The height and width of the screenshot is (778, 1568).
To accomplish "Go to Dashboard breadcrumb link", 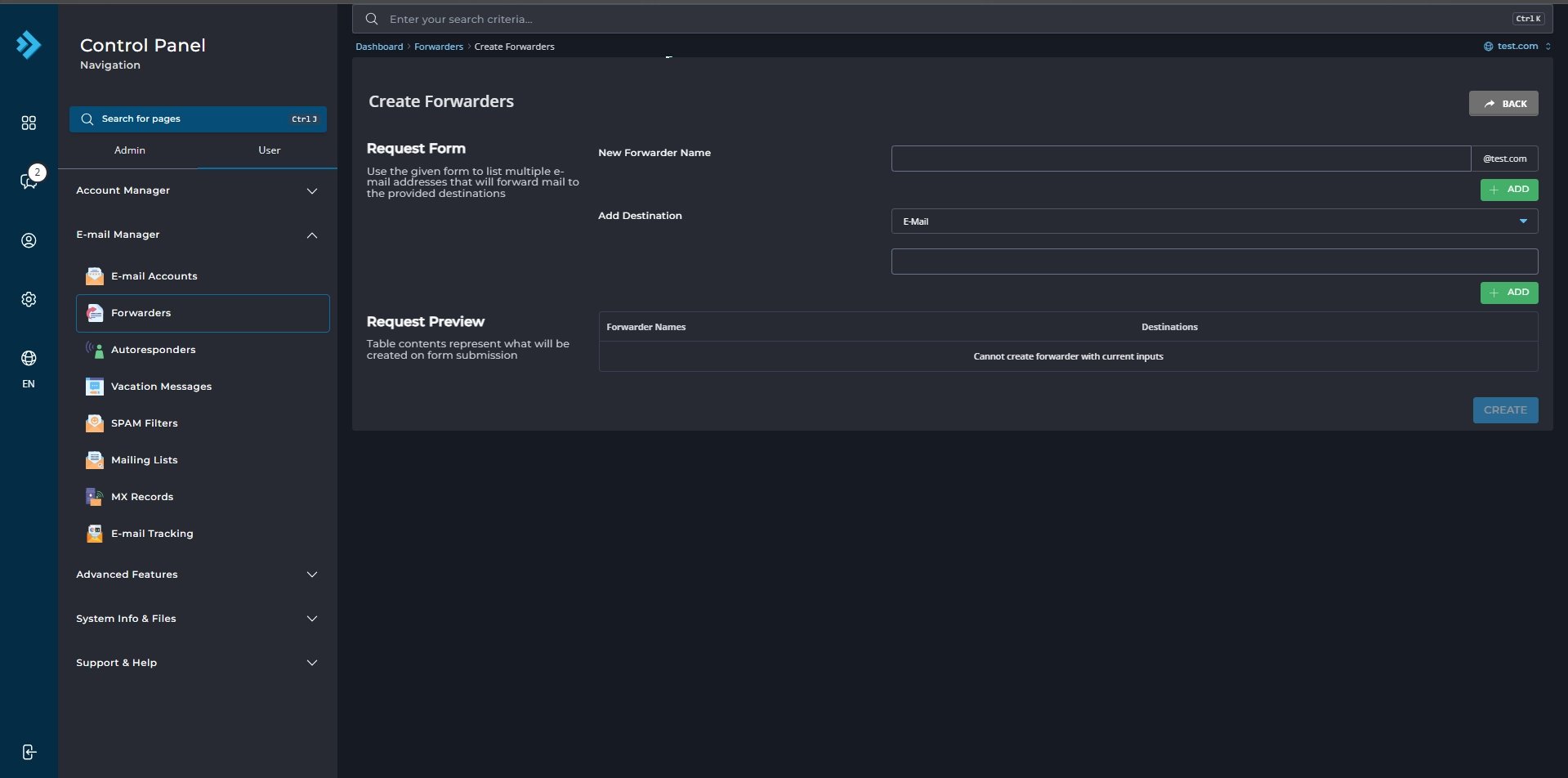I will click(x=379, y=47).
